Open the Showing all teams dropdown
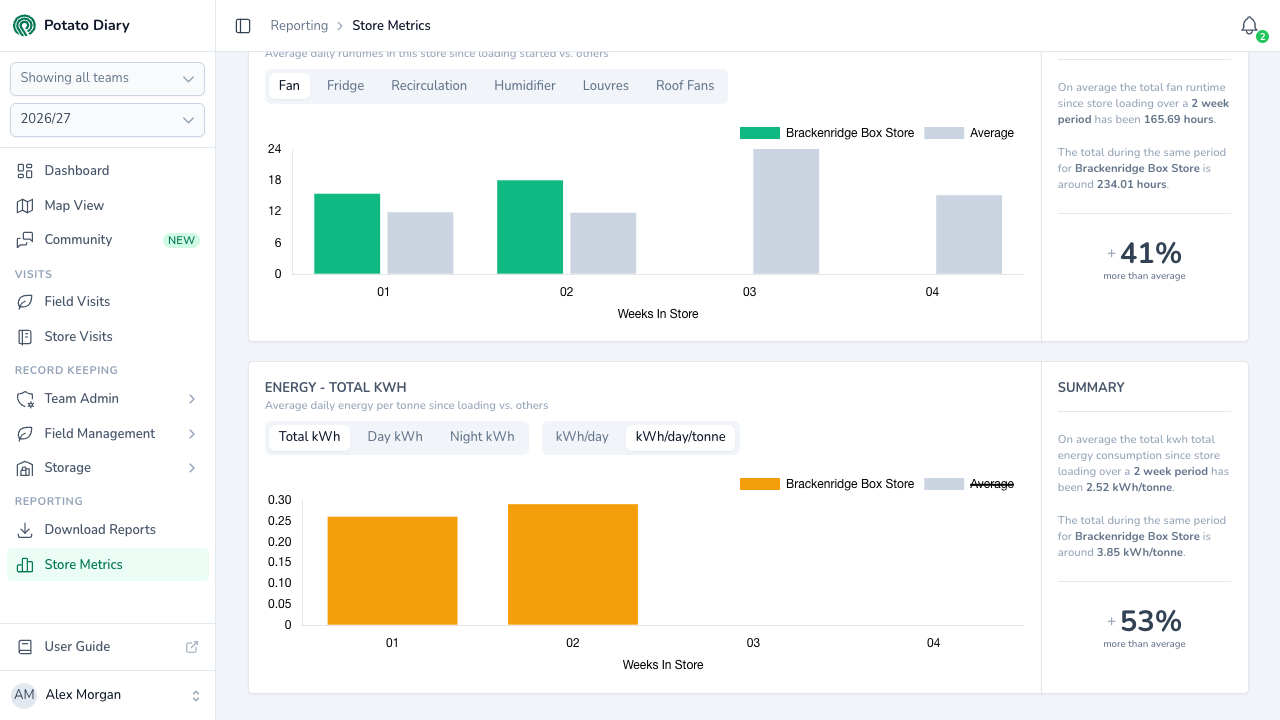 (x=107, y=79)
